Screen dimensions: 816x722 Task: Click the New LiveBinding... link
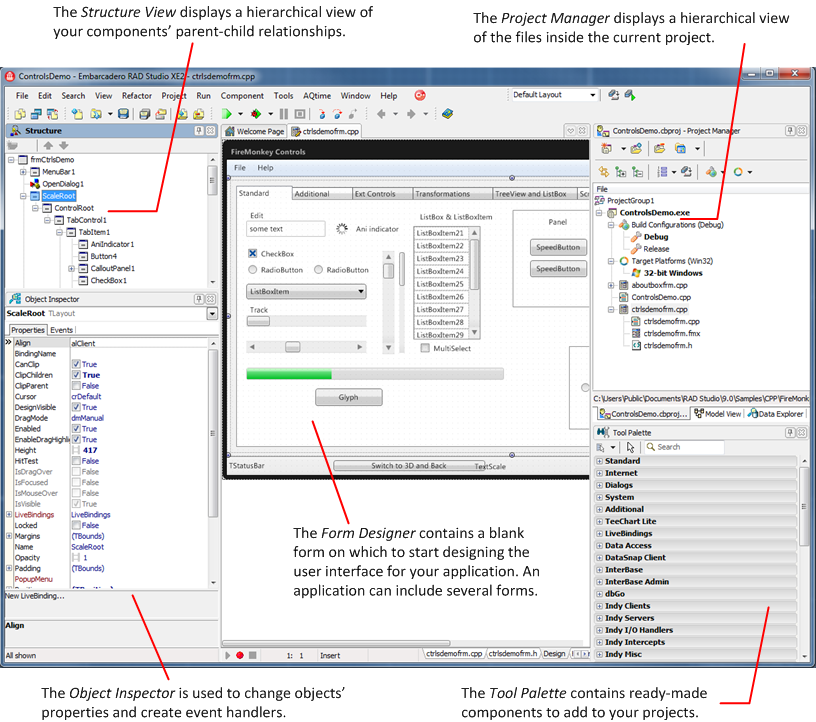[35, 596]
